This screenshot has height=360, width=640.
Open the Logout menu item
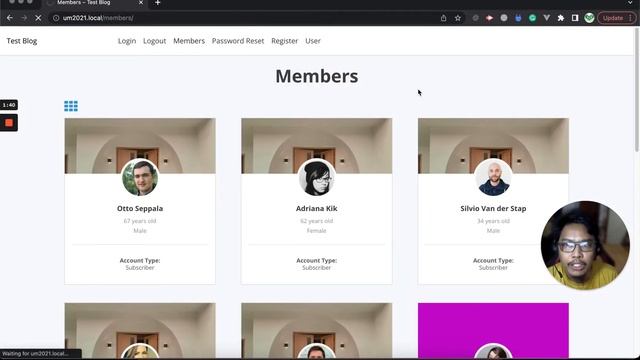tap(154, 41)
